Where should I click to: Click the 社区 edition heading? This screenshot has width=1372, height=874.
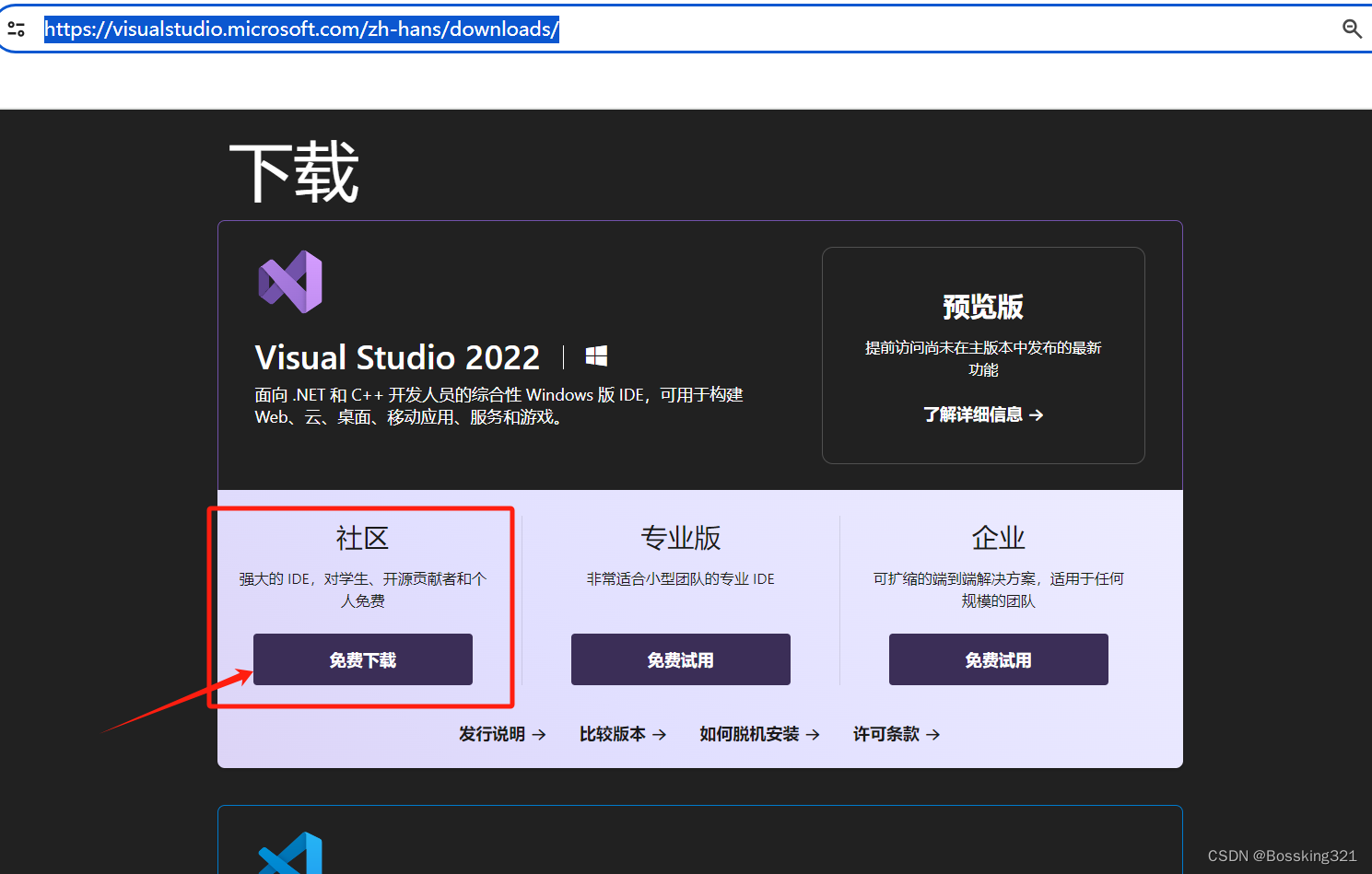tap(362, 538)
